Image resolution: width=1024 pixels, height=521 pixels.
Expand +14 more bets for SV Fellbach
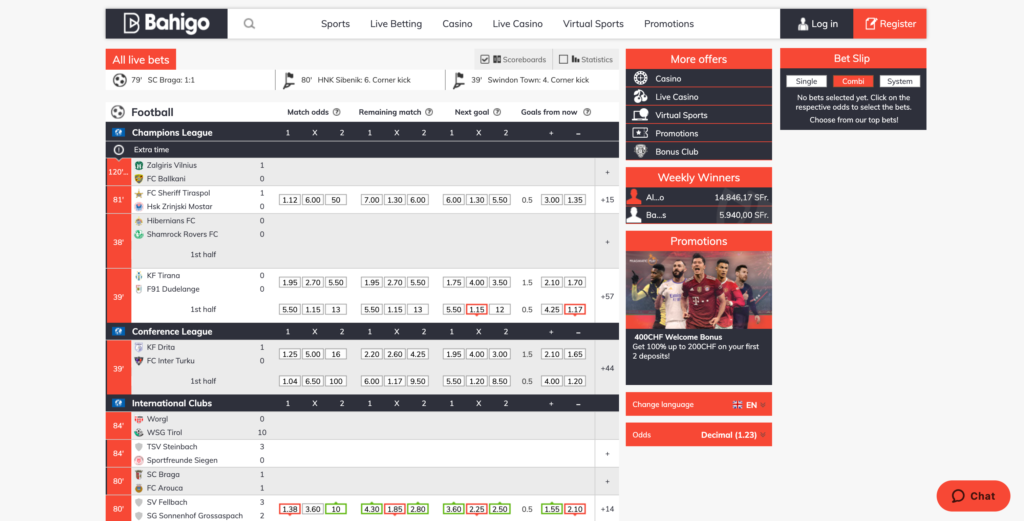[x=607, y=509]
